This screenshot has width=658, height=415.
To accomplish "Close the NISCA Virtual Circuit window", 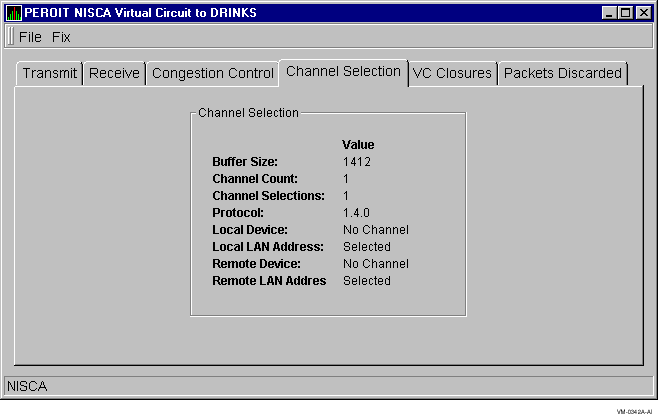I will 643,13.
